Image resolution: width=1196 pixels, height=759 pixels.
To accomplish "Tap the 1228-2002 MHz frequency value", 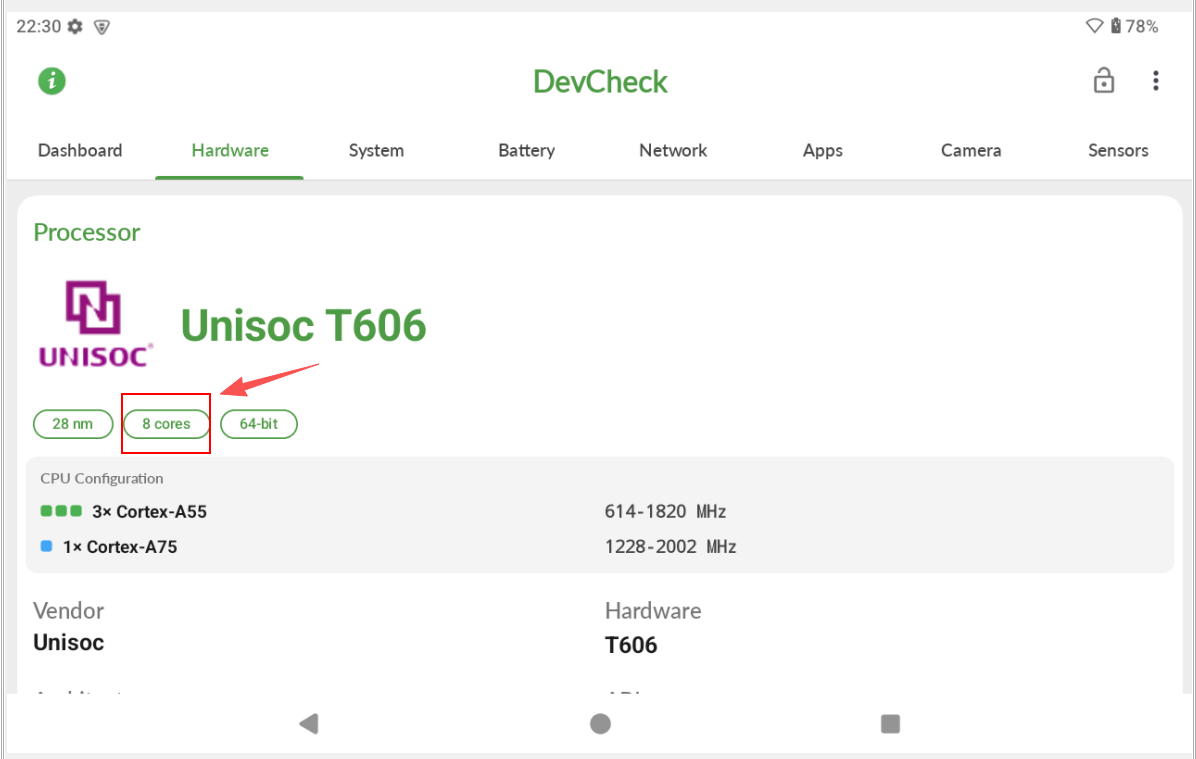I will click(670, 547).
